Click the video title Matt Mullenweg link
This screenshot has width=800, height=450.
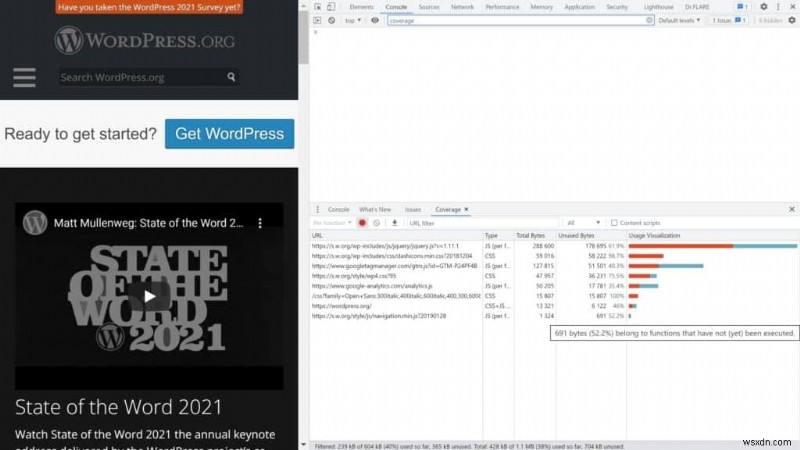point(148,223)
